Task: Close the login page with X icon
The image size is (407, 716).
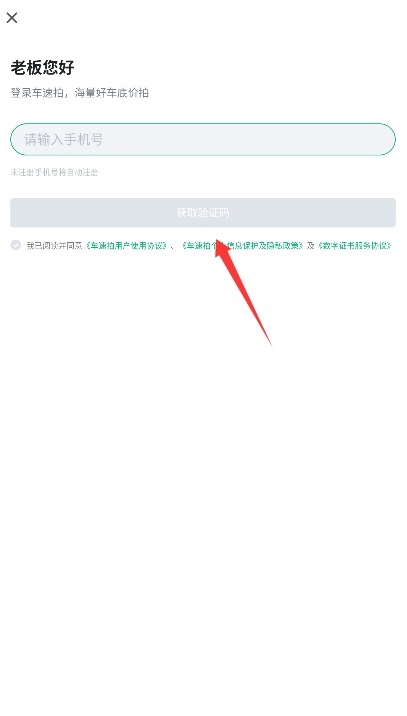Action: (12, 18)
